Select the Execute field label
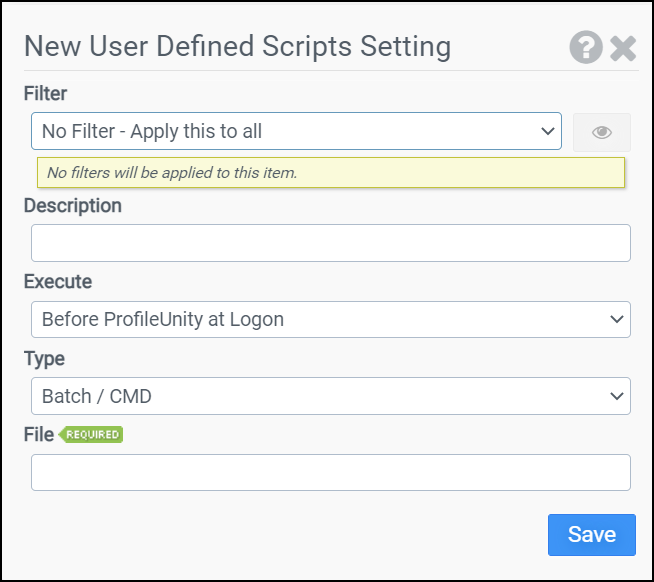This screenshot has height=582, width=654. 57,282
